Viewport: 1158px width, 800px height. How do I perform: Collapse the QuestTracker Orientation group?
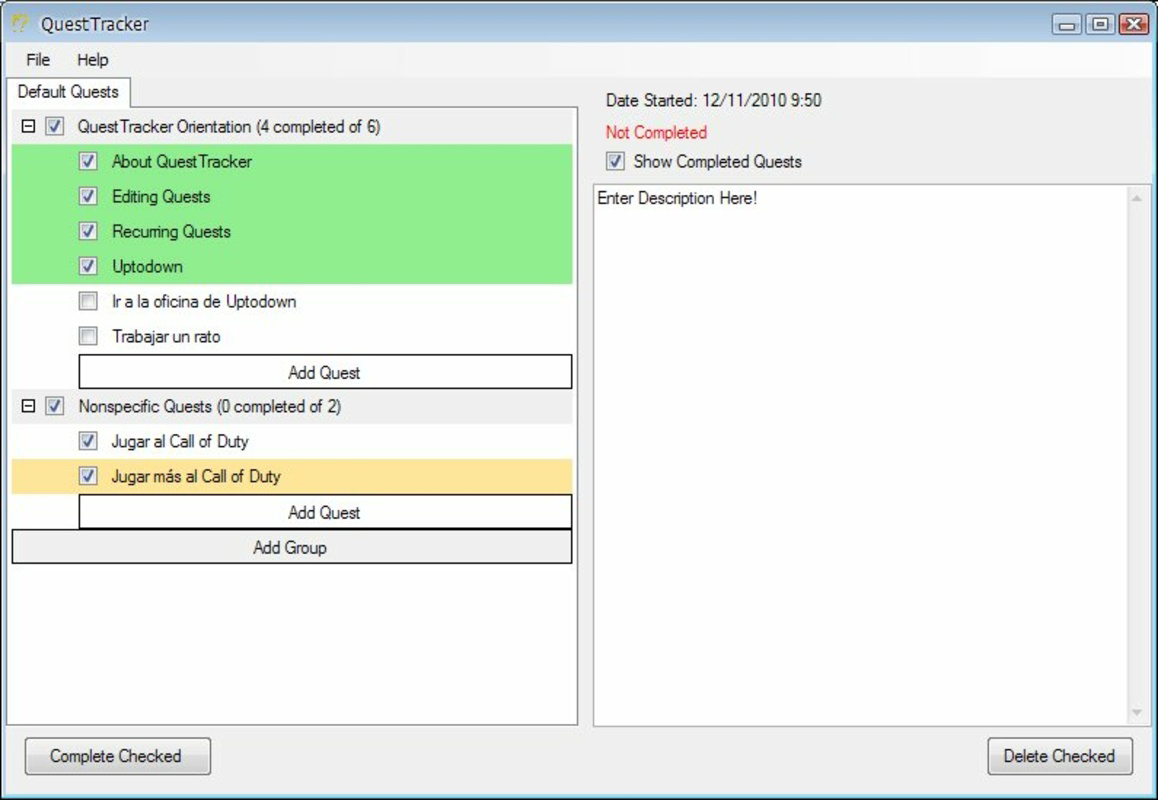pos(28,126)
